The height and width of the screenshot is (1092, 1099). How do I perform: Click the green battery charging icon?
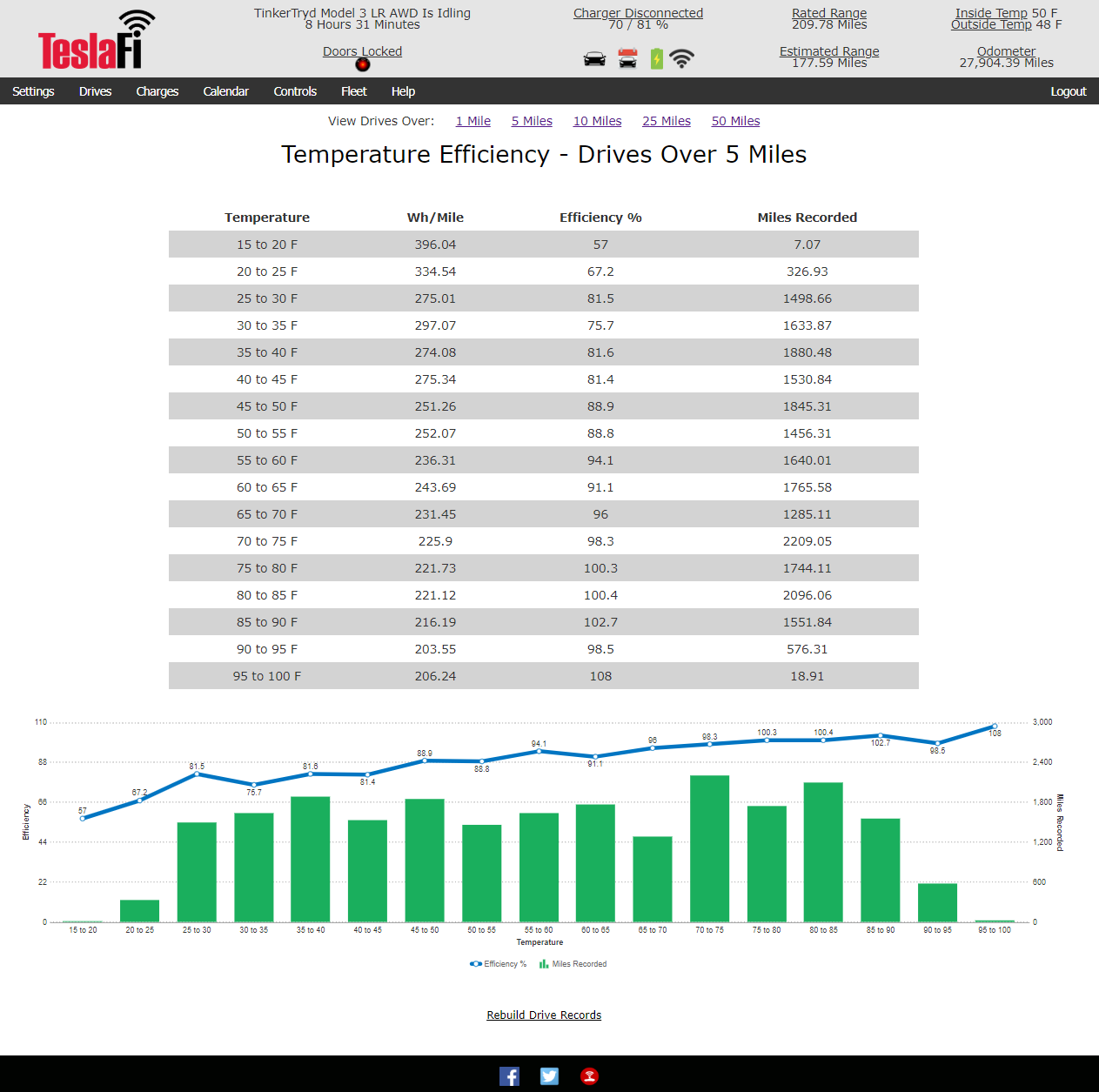coord(657,58)
